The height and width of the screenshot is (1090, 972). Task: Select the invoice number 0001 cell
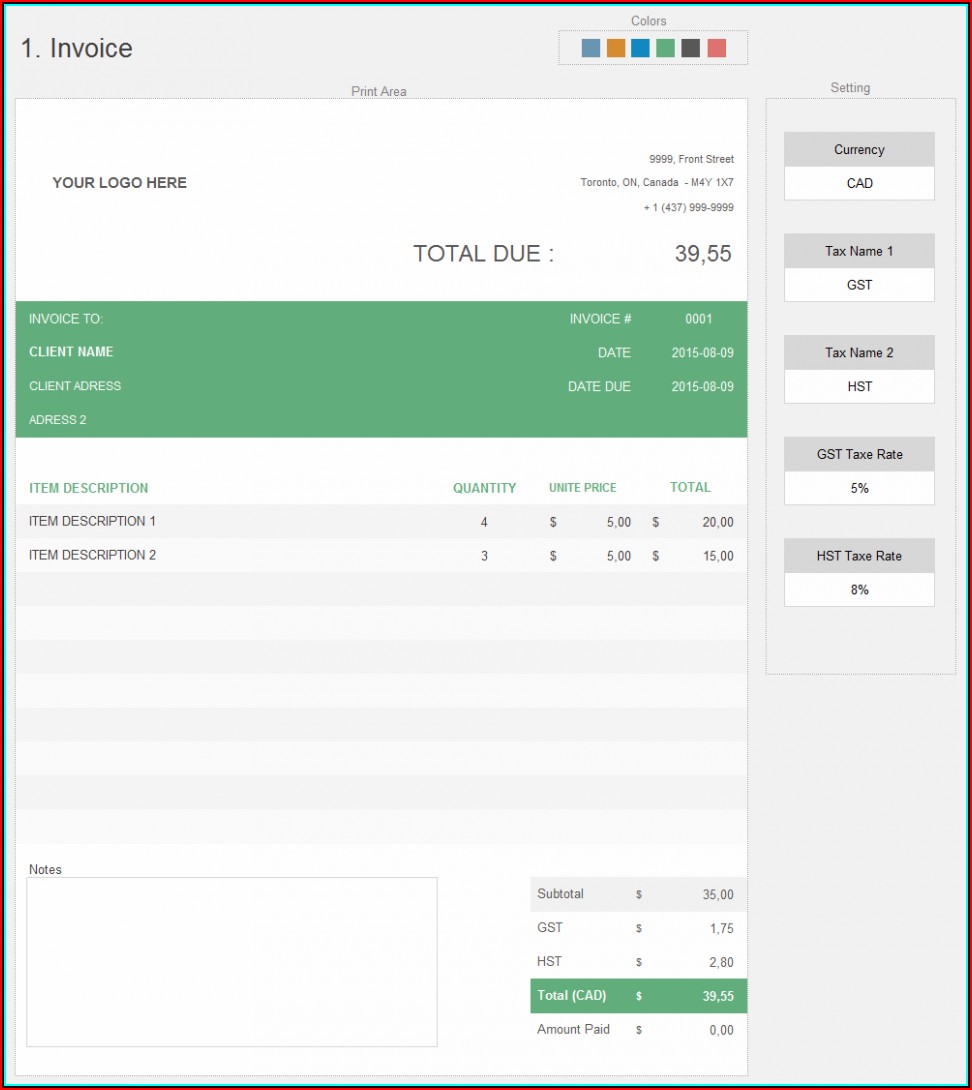coord(698,319)
